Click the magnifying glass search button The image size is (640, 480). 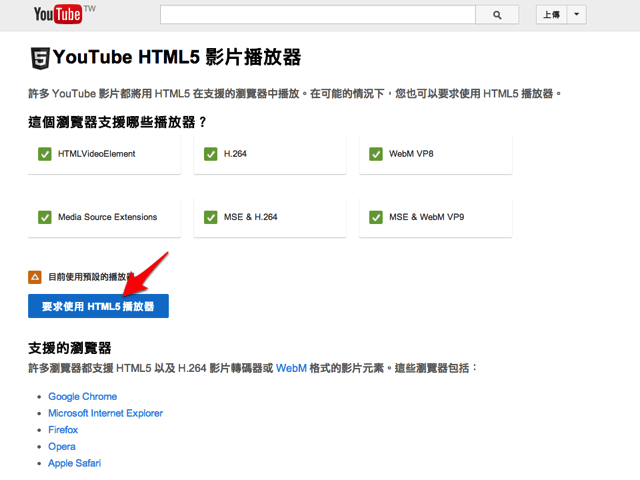497,15
